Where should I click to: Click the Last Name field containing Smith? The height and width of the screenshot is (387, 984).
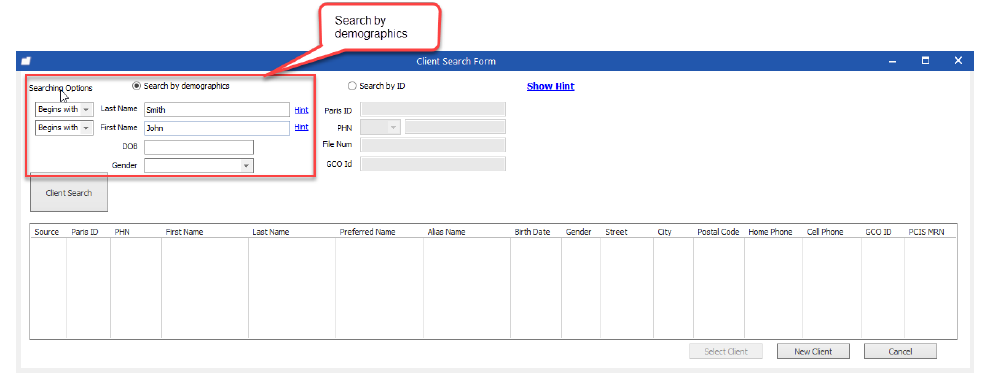click(217, 109)
